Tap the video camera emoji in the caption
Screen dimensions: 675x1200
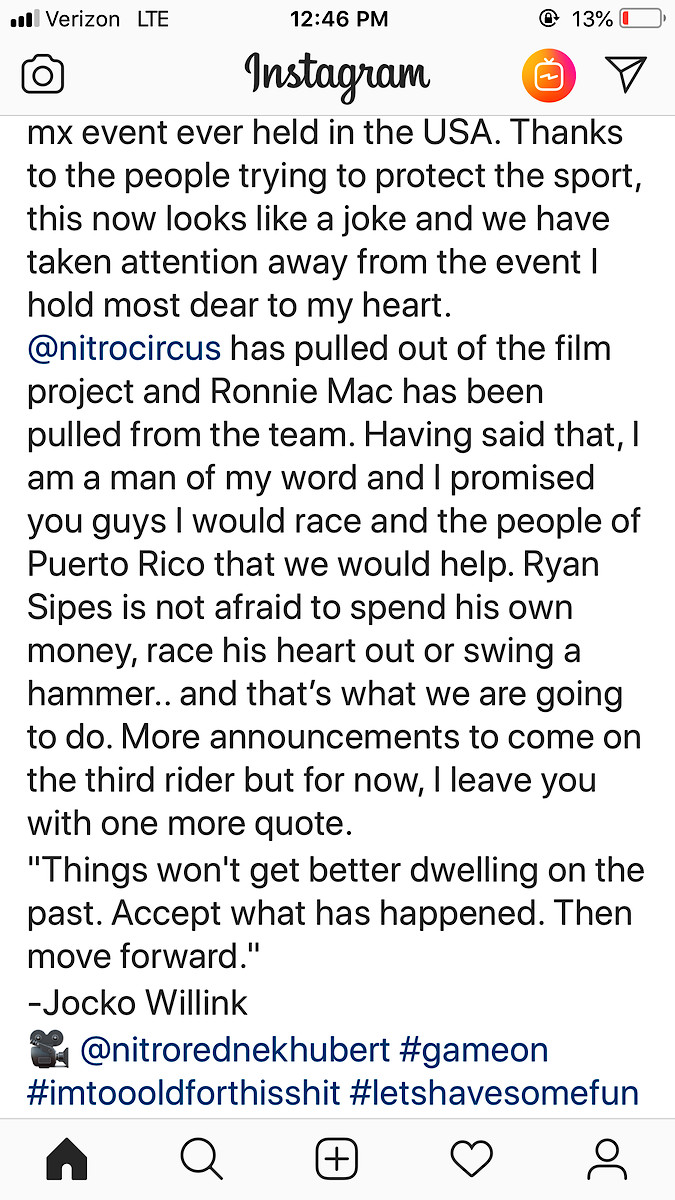pyautogui.click(x=48, y=1049)
